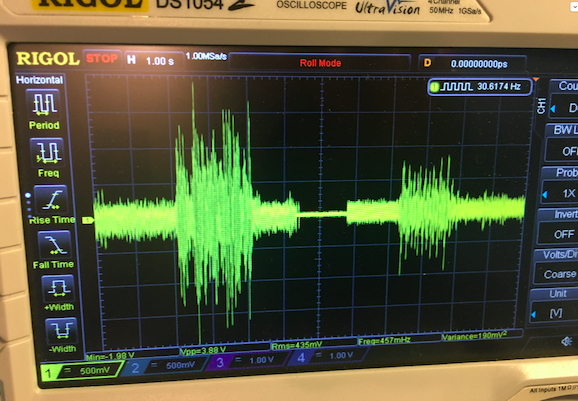Select the +Width measurement icon
This screenshot has width=578, height=401.
[x=58, y=289]
